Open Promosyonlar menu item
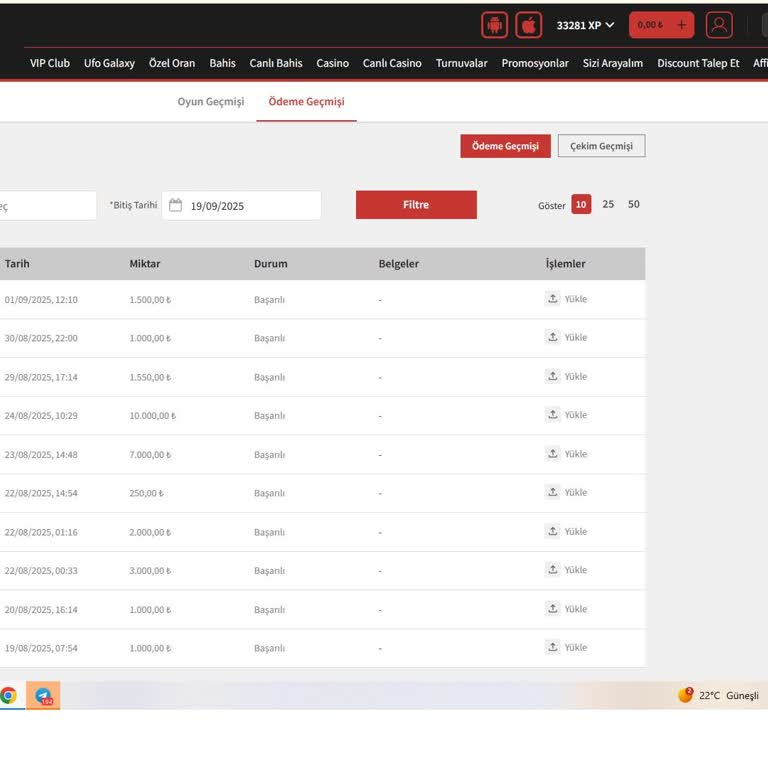Viewport: 768px width, 768px height. pos(535,63)
